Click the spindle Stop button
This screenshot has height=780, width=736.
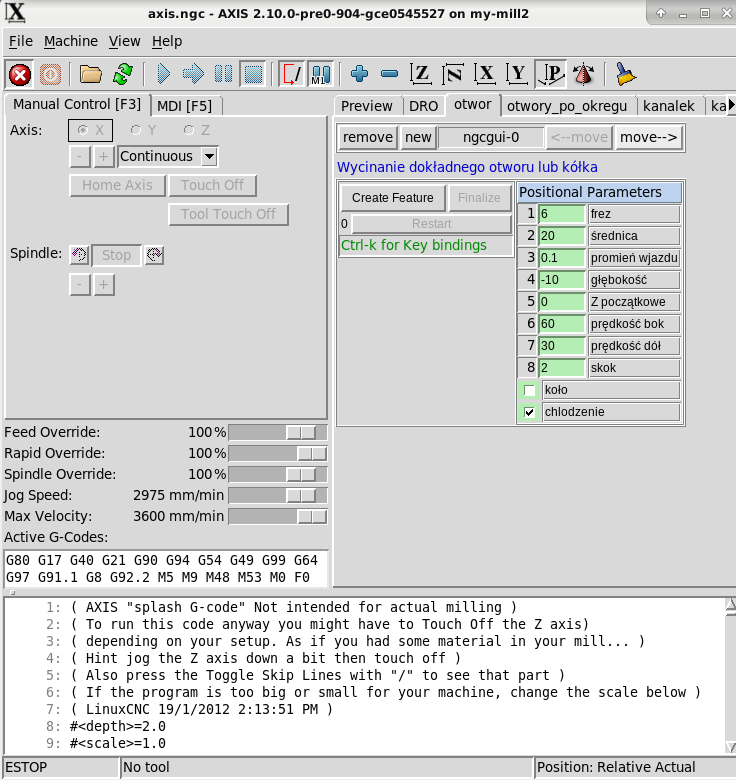(x=116, y=255)
